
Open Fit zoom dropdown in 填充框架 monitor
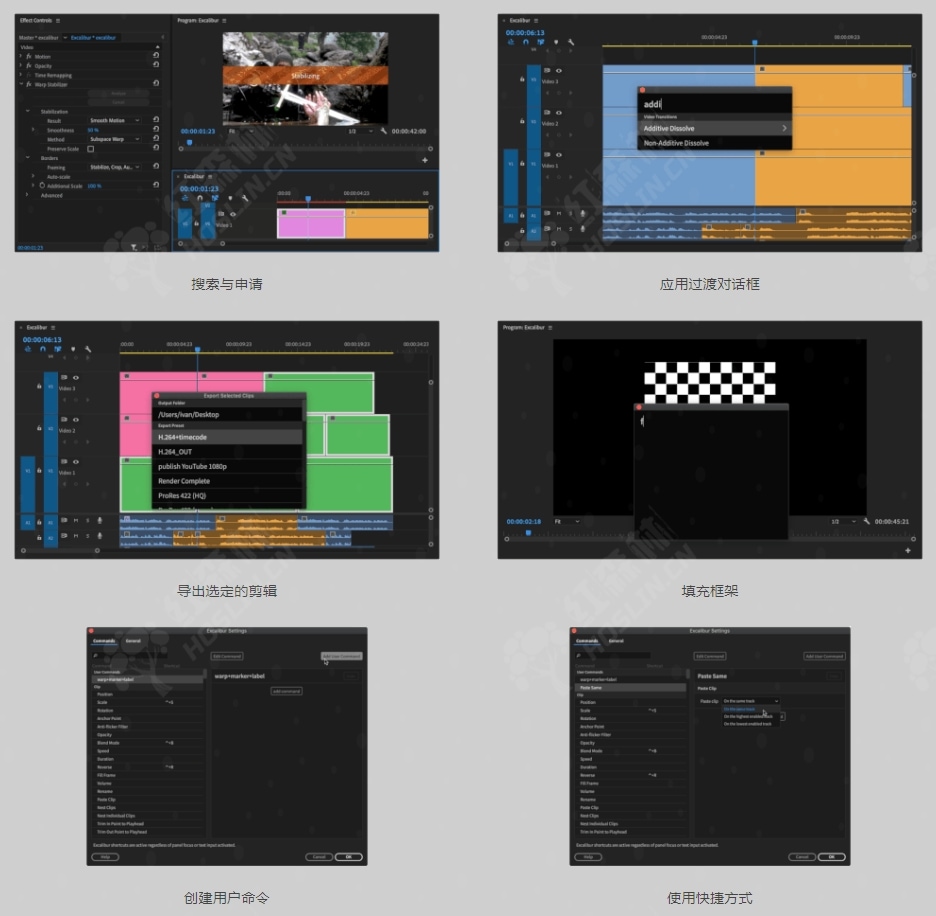[567, 521]
